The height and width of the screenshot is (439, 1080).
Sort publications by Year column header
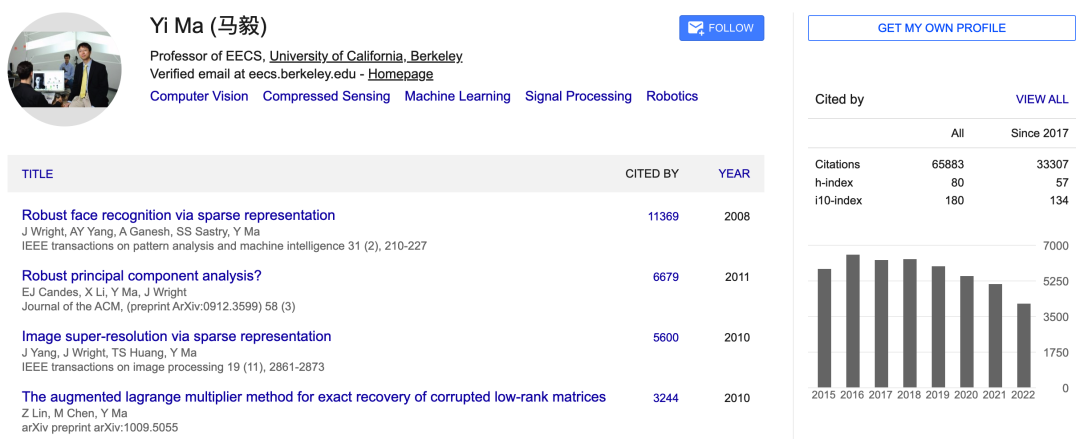[x=733, y=174]
